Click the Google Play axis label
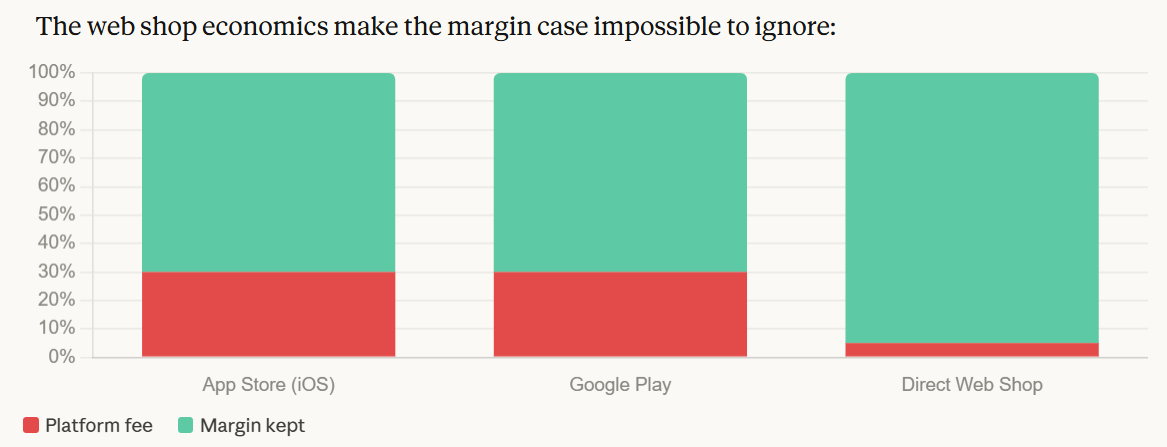 click(x=620, y=385)
